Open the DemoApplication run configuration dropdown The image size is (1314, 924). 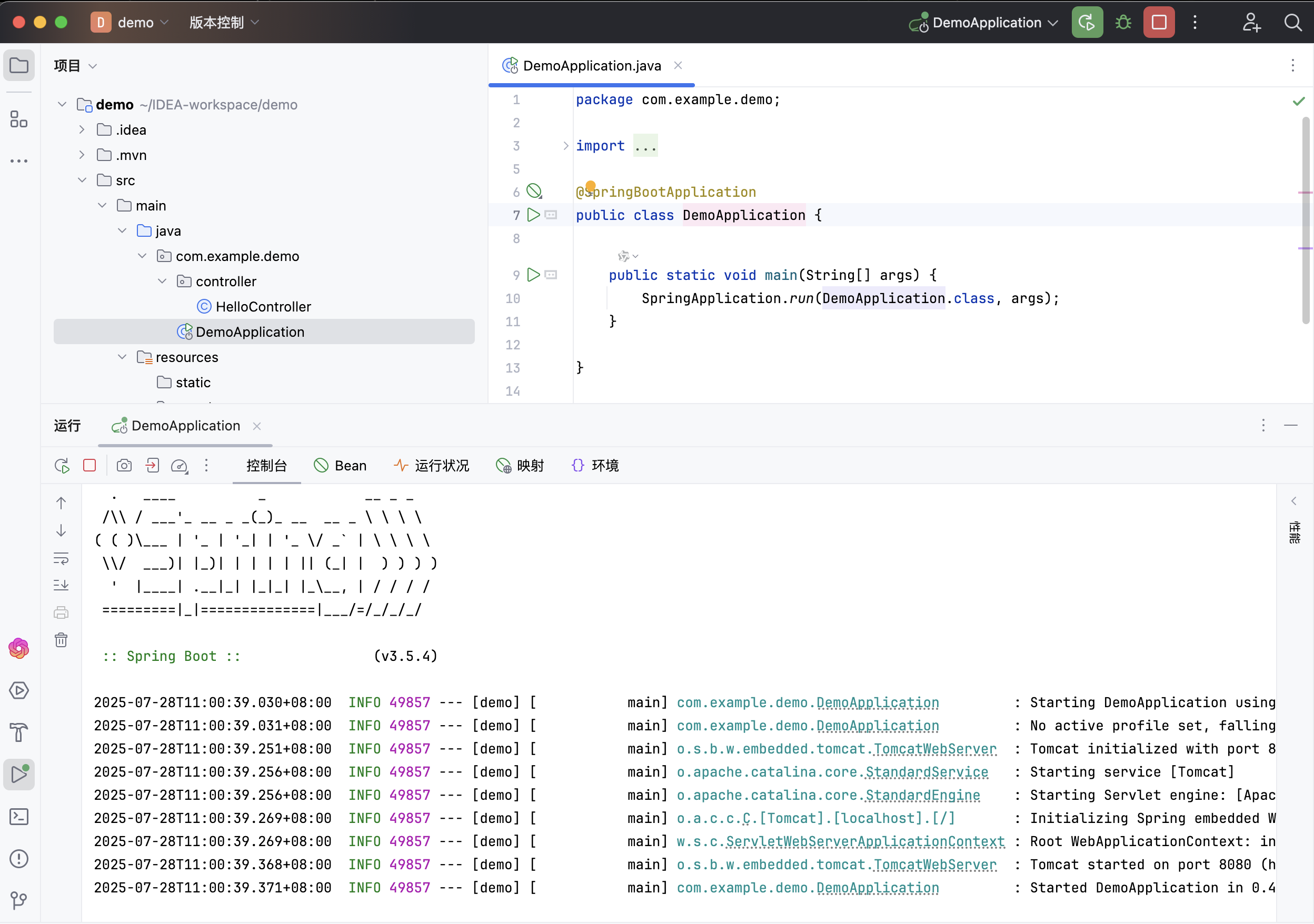tap(984, 22)
